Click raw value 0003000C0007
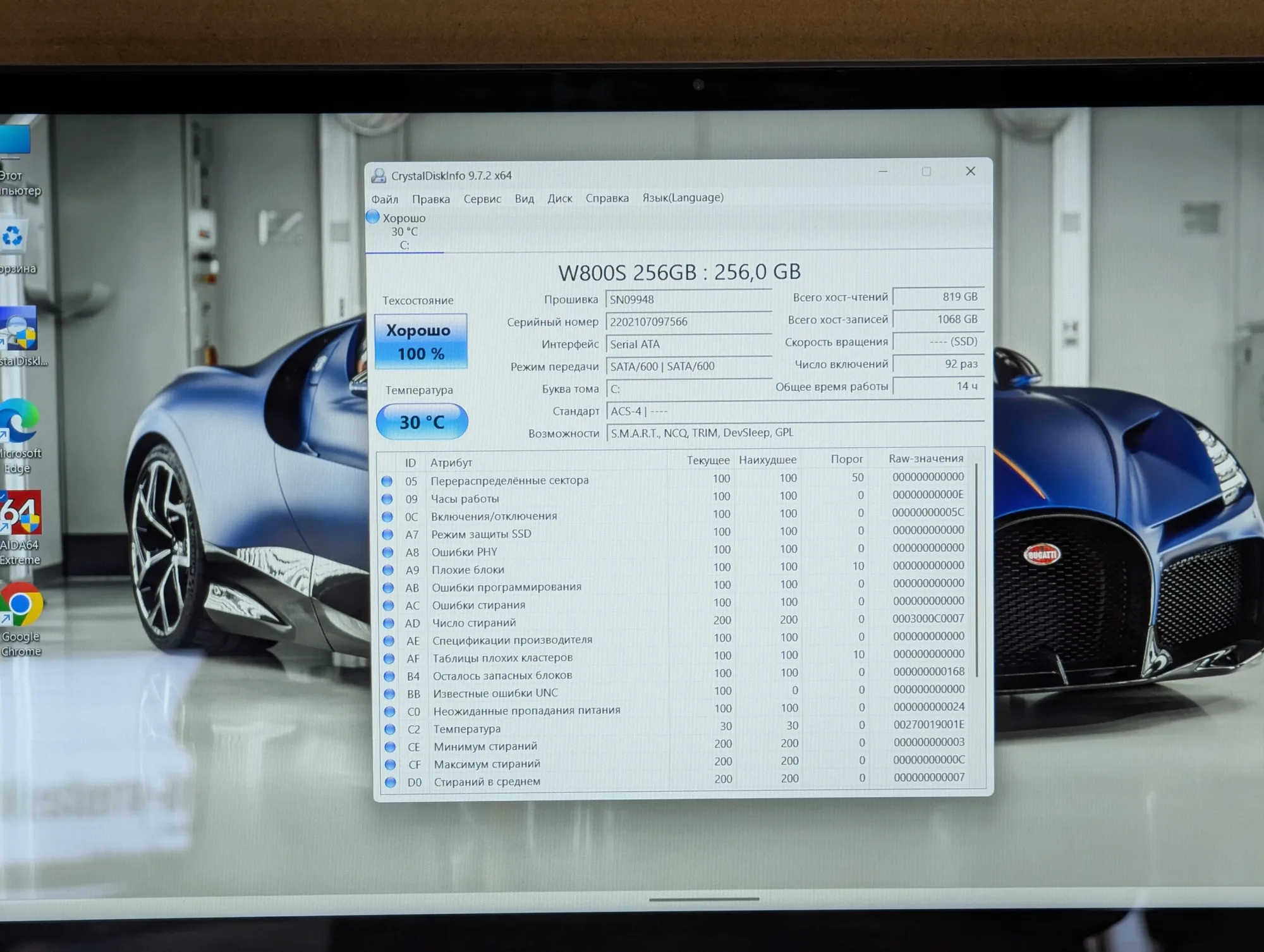Image resolution: width=1264 pixels, height=952 pixels. point(928,618)
